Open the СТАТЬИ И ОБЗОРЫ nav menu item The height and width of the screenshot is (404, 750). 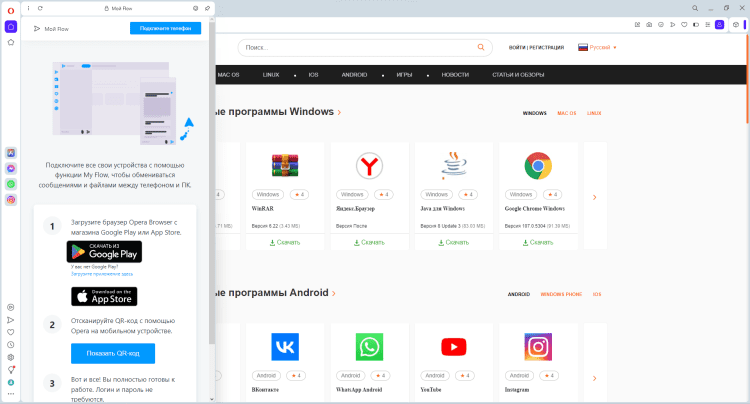[x=518, y=75]
